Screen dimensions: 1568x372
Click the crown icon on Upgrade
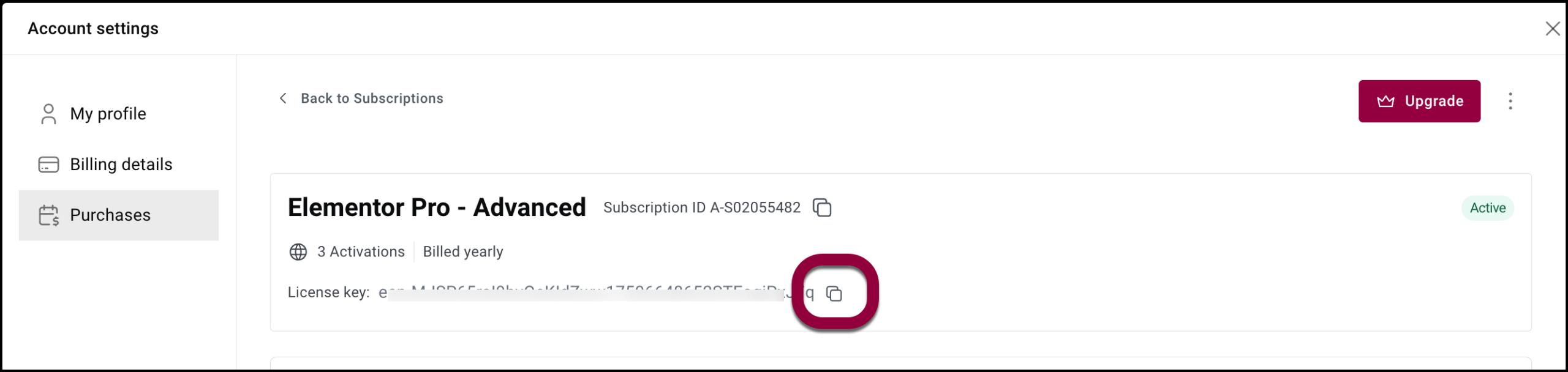pos(1385,101)
